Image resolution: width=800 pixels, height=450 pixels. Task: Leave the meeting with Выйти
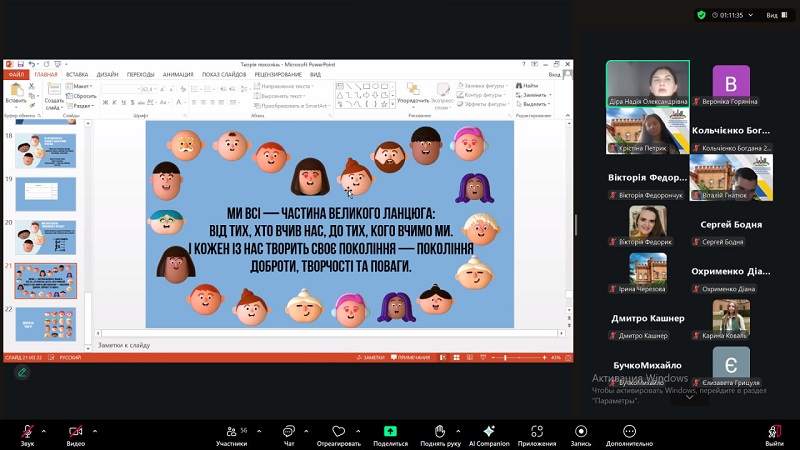[x=774, y=431]
